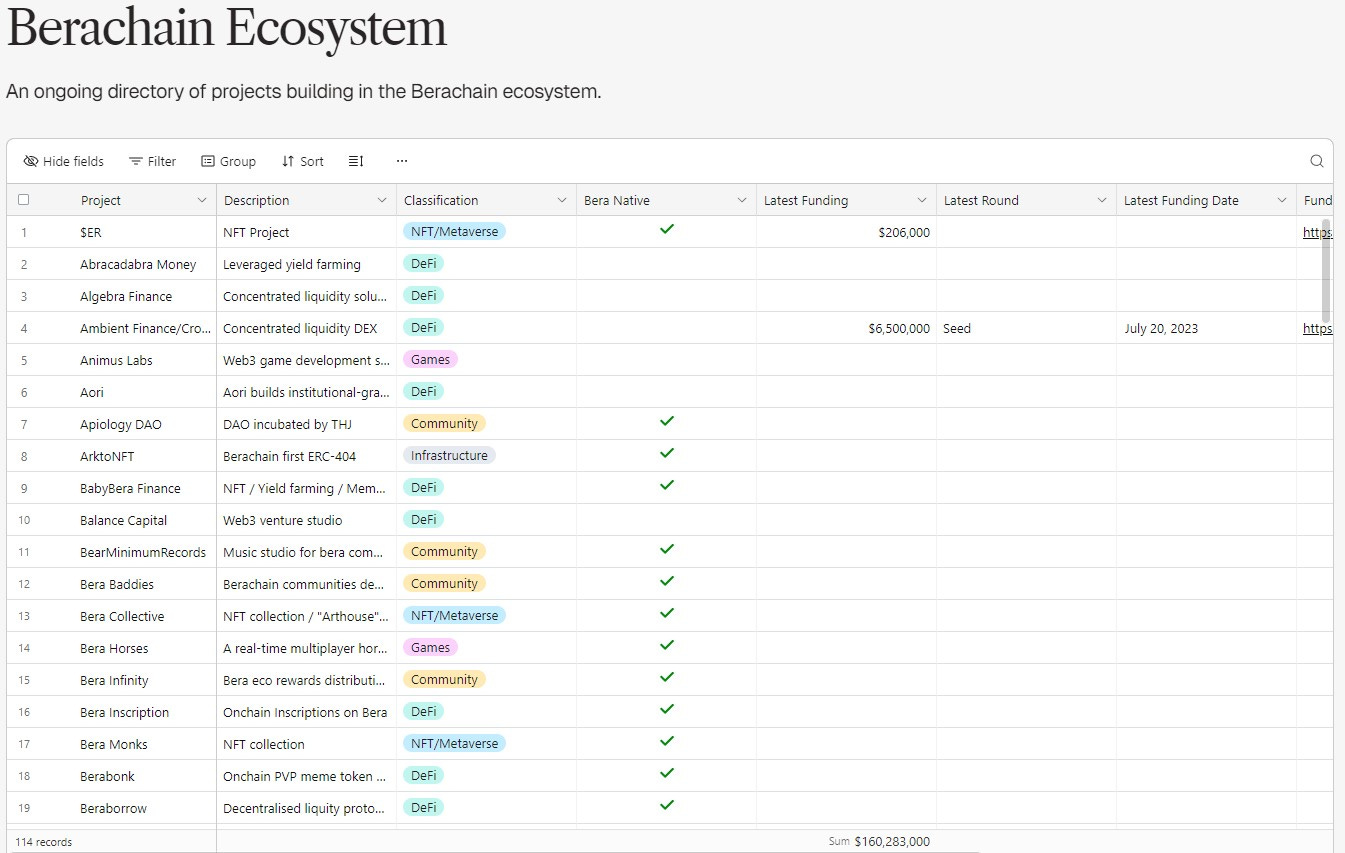This screenshot has width=1345, height=853.
Task: Open the Group menu
Action: click(228, 161)
